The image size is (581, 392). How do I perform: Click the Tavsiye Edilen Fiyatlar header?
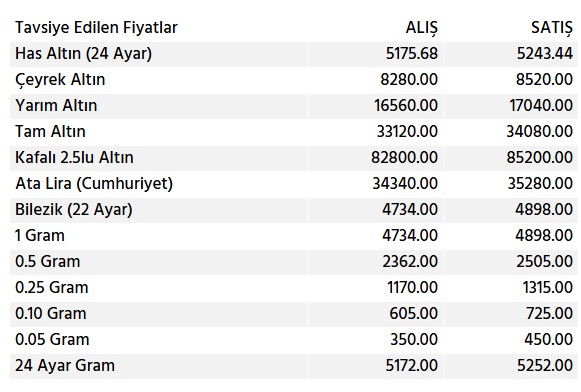coord(96,28)
